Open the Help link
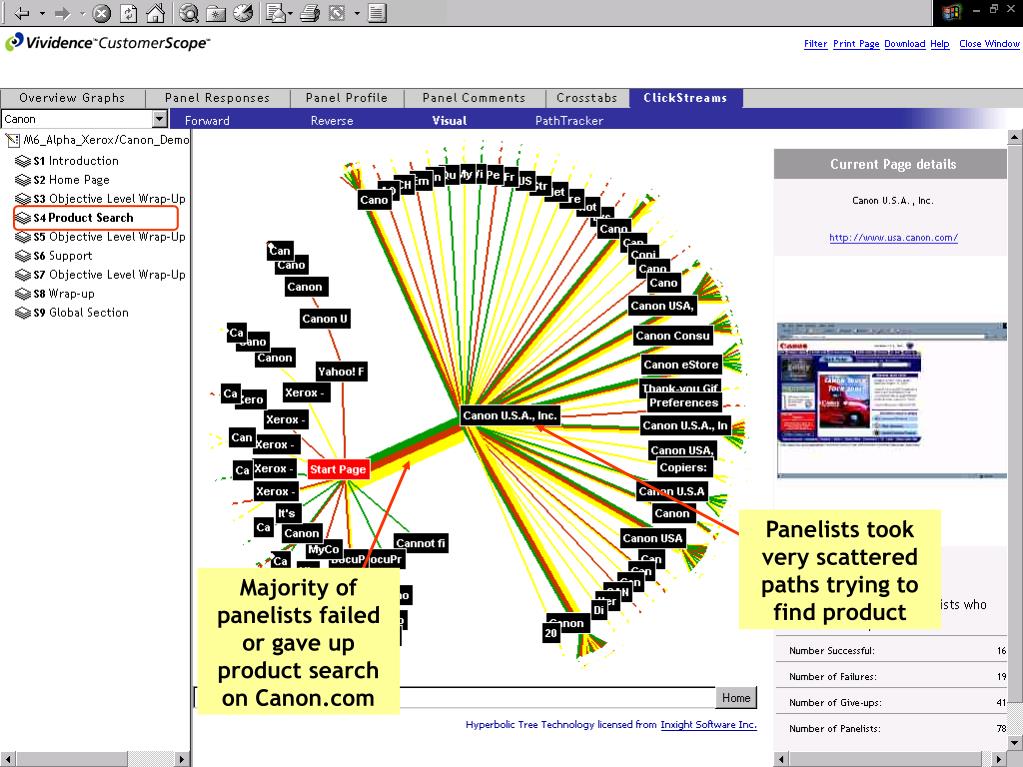 (939, 44)
